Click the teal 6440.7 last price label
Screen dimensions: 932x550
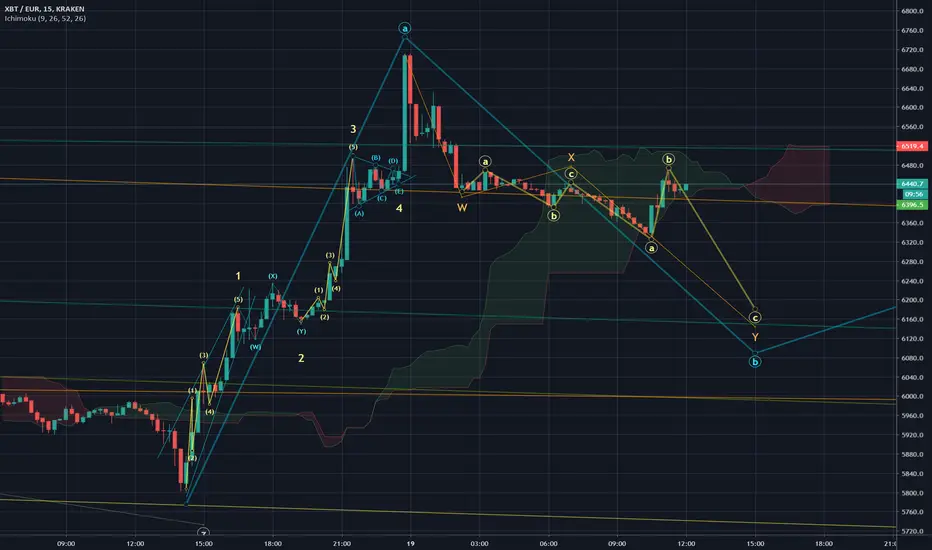tap(912, 184)
